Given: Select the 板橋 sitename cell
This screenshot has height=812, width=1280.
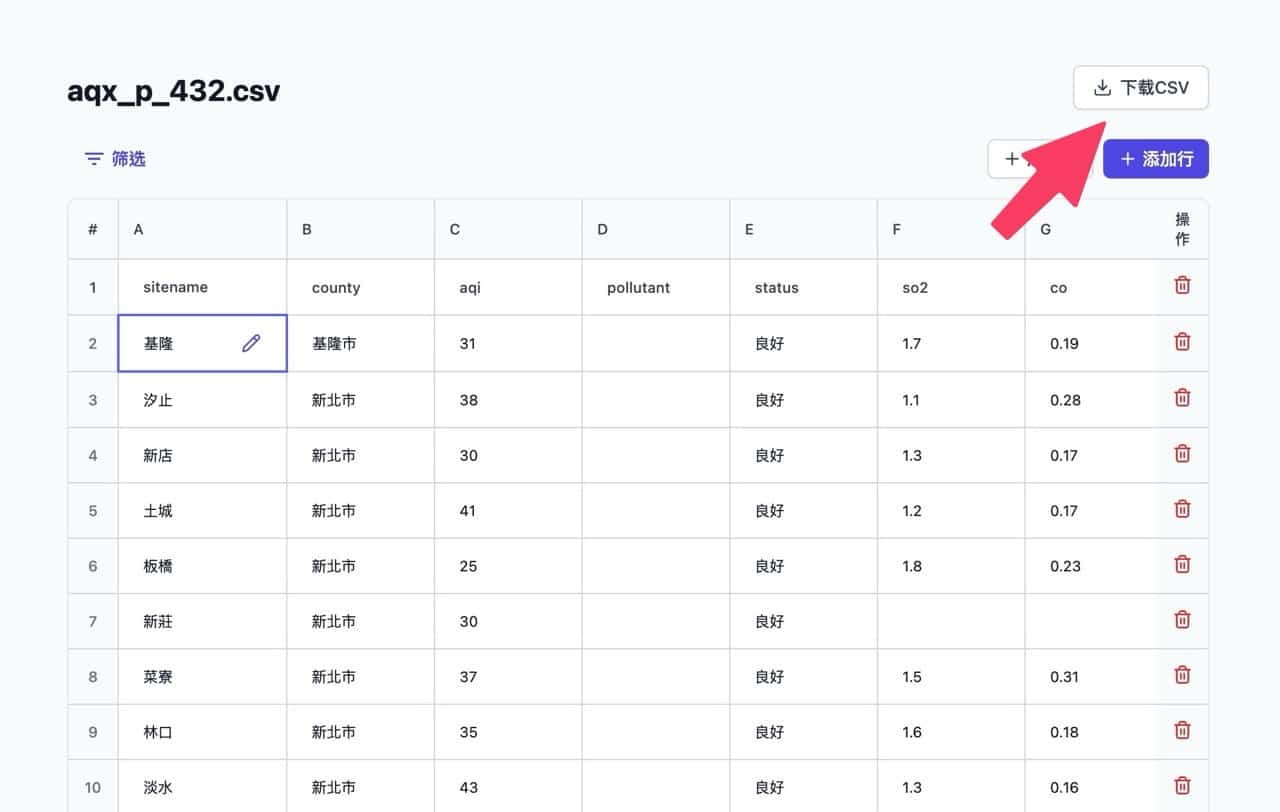Looking at the screenshot, I should pyautogui.click(x=203, y=566).
